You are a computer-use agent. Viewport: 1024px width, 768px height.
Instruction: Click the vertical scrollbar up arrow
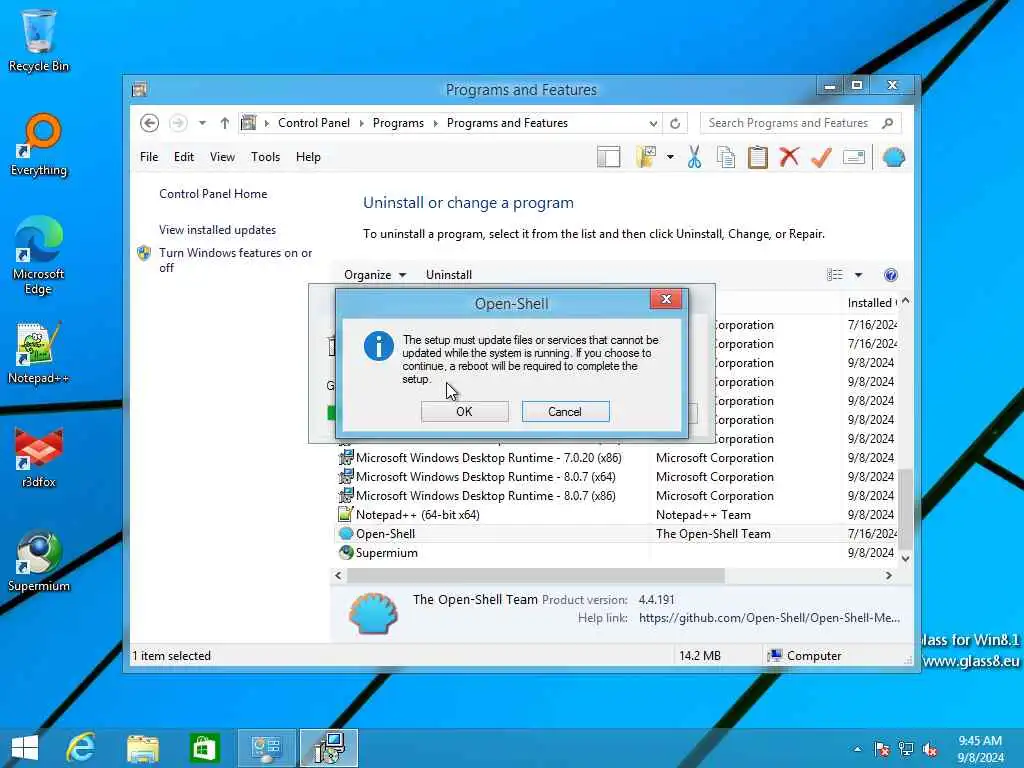pos(905,301)
